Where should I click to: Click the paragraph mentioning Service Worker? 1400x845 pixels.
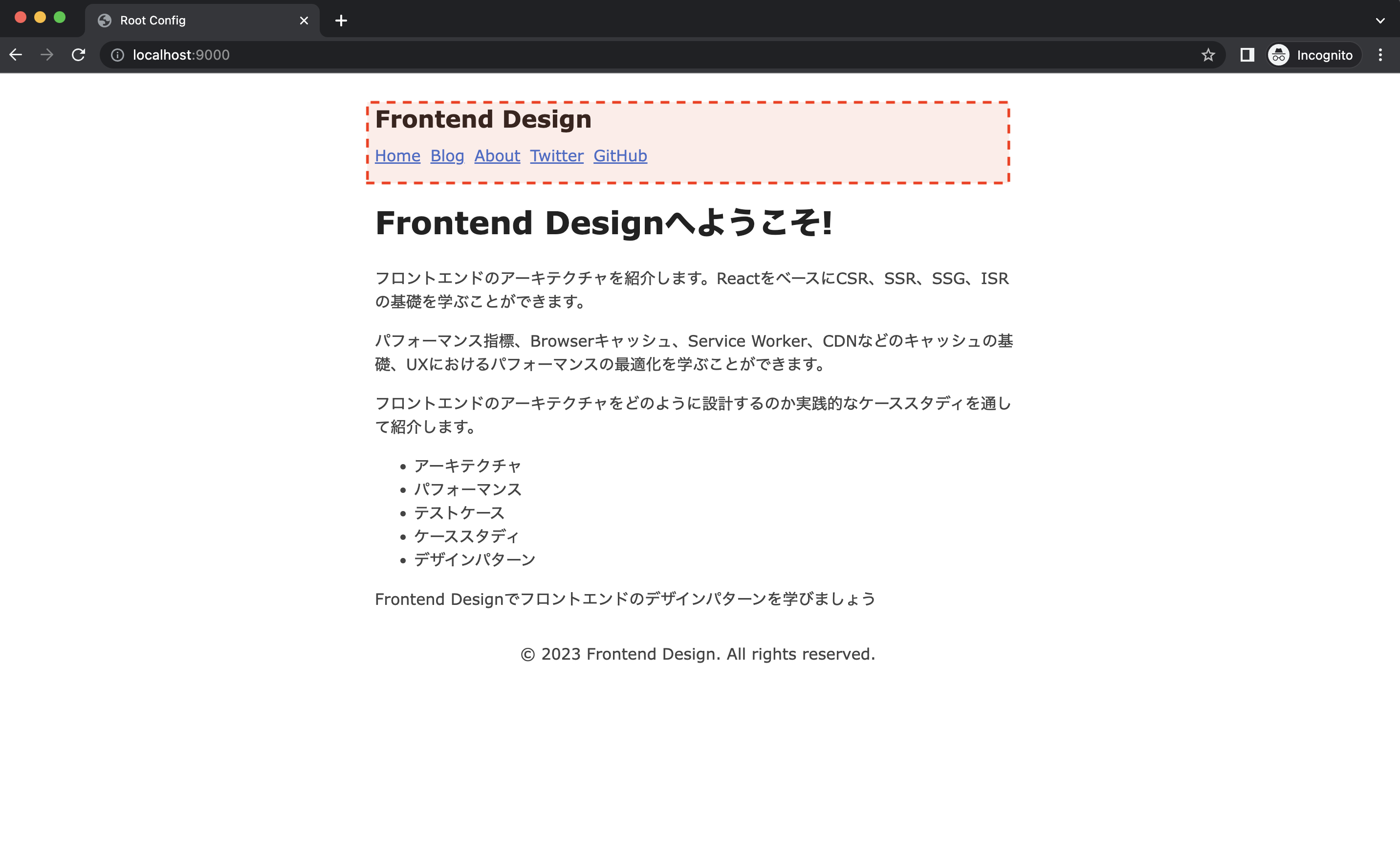[x=694, y=352]
